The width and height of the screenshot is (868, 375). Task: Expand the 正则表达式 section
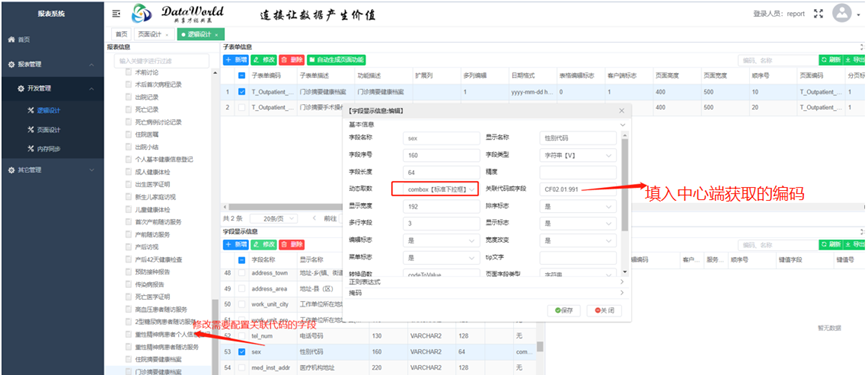[x=487, y=282]
